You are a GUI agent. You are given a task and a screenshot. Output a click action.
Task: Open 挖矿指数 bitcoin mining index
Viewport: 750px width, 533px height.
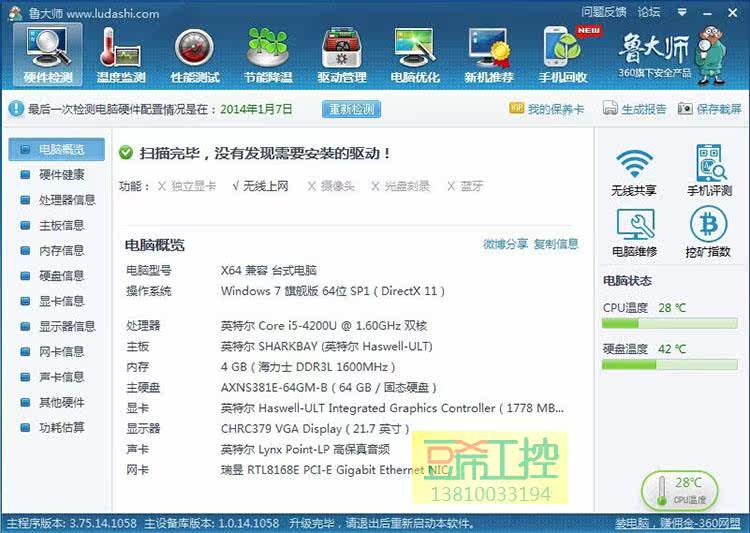[x=707, y=233]
